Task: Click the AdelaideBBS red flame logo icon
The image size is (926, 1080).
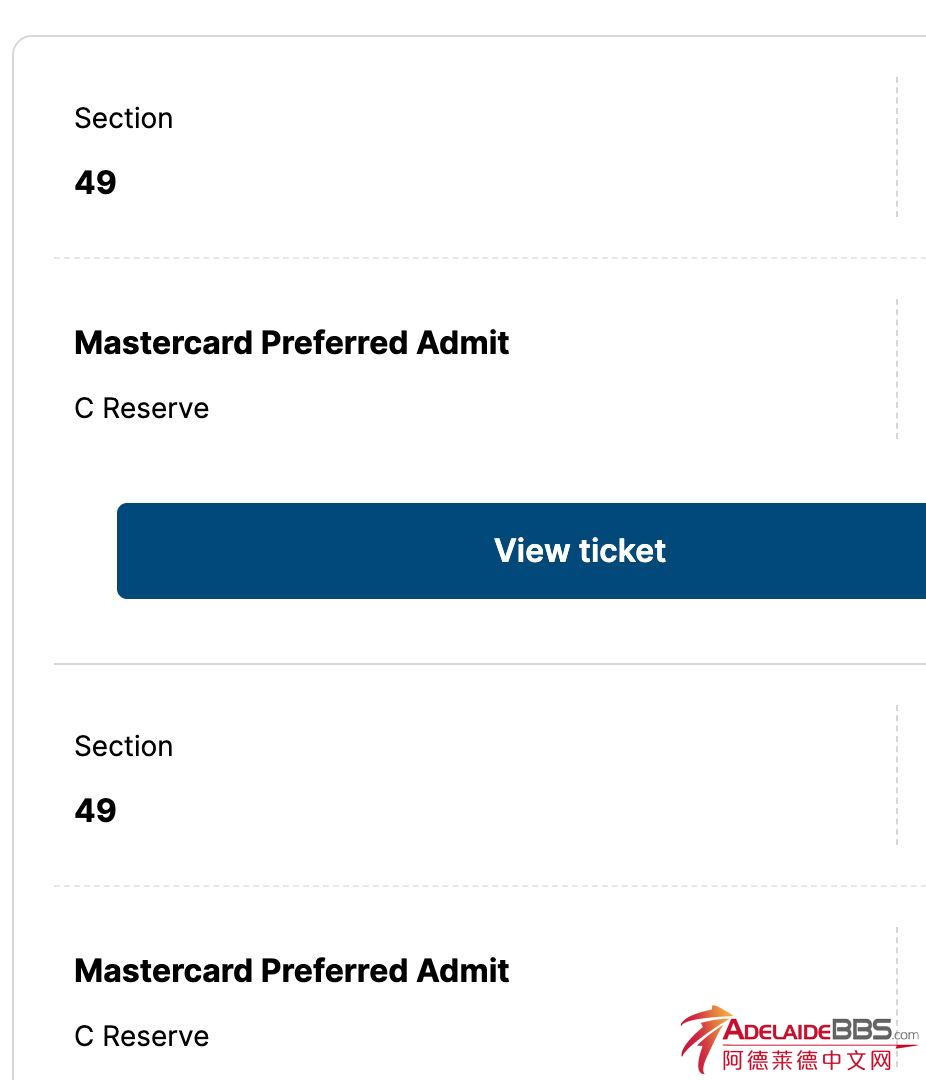Action: coord(700,1040)
